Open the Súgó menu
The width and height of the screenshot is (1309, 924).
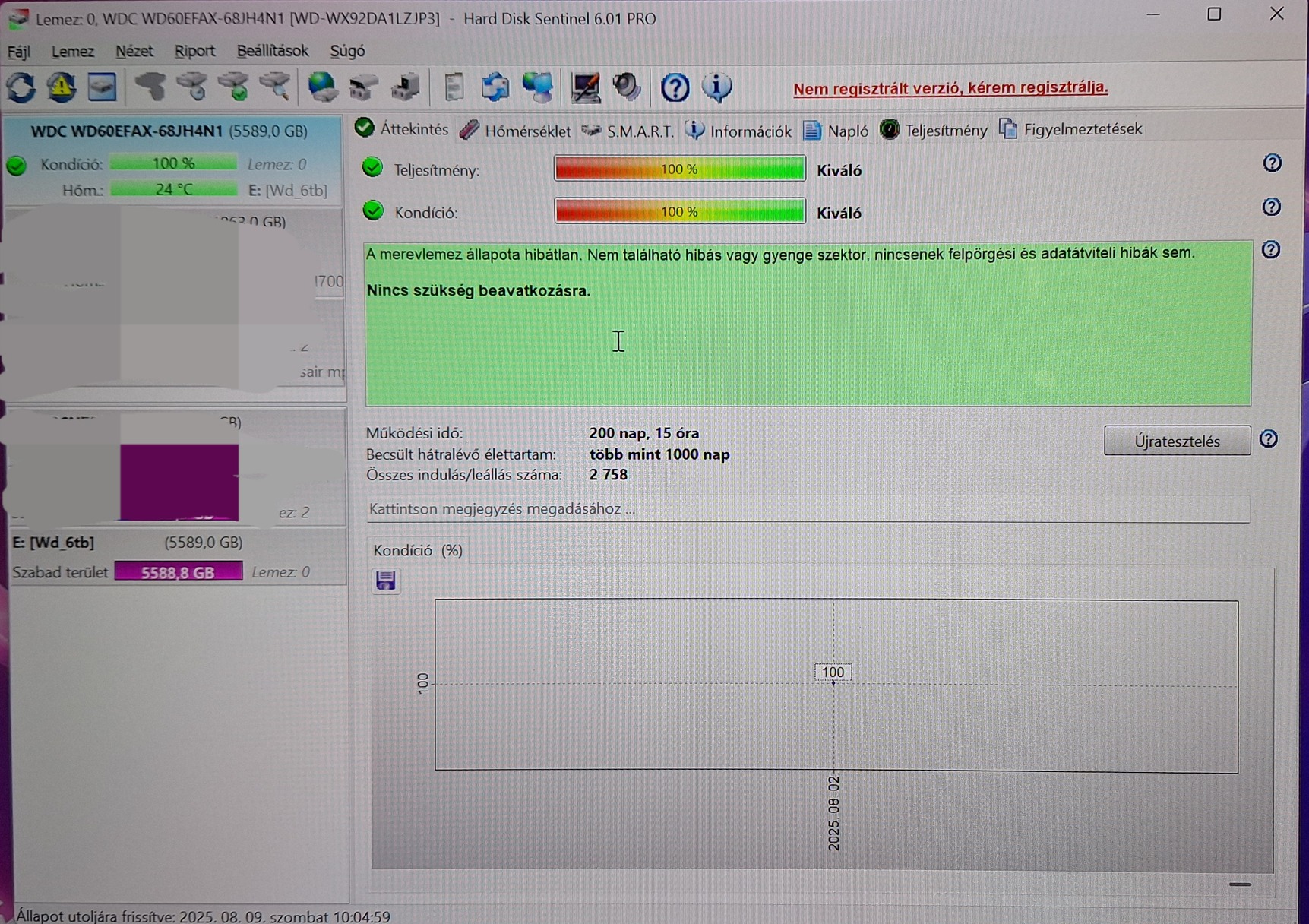tap(347, 52)
